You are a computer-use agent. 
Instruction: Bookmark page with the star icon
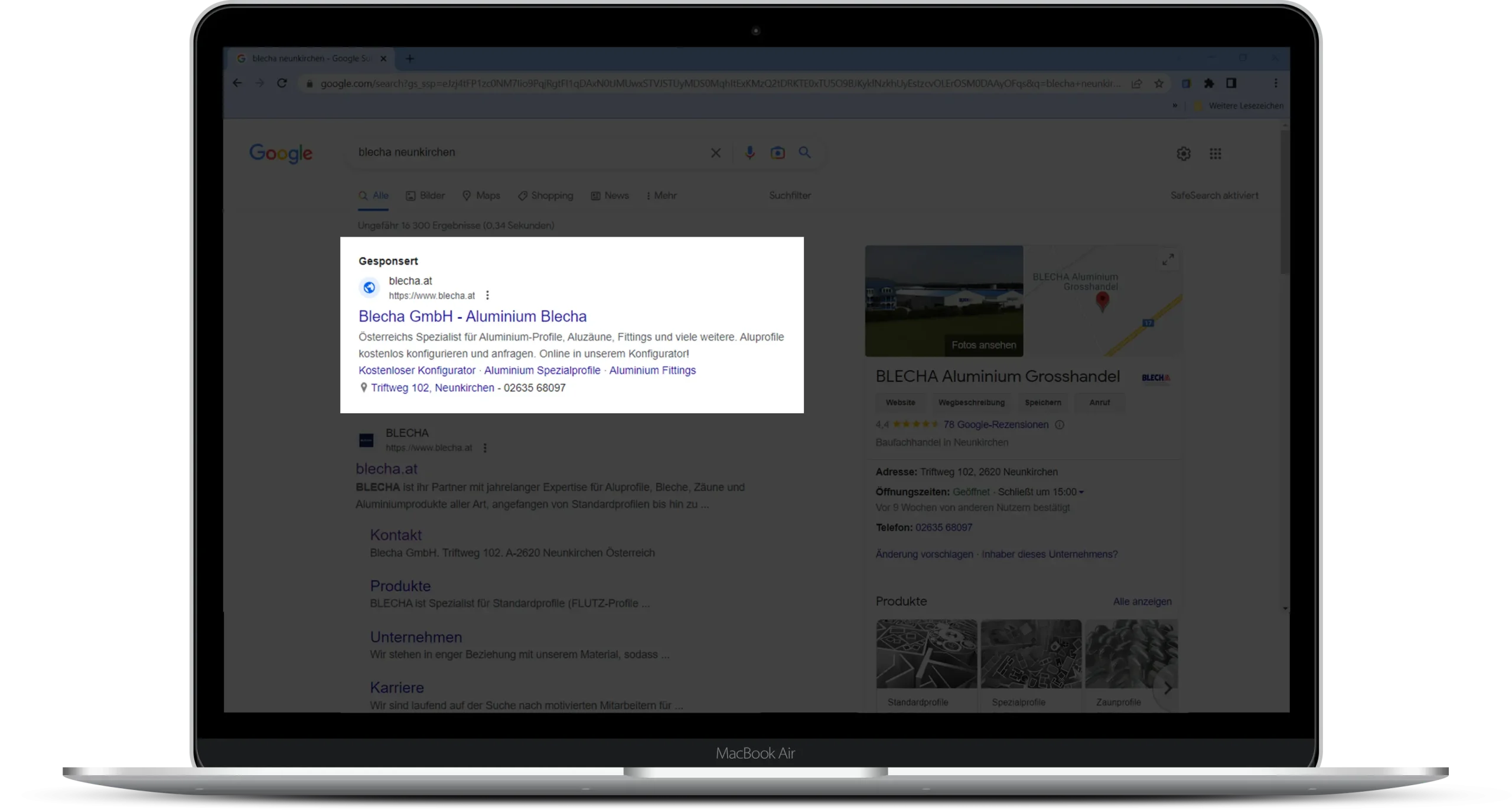tap(1159, 83)
